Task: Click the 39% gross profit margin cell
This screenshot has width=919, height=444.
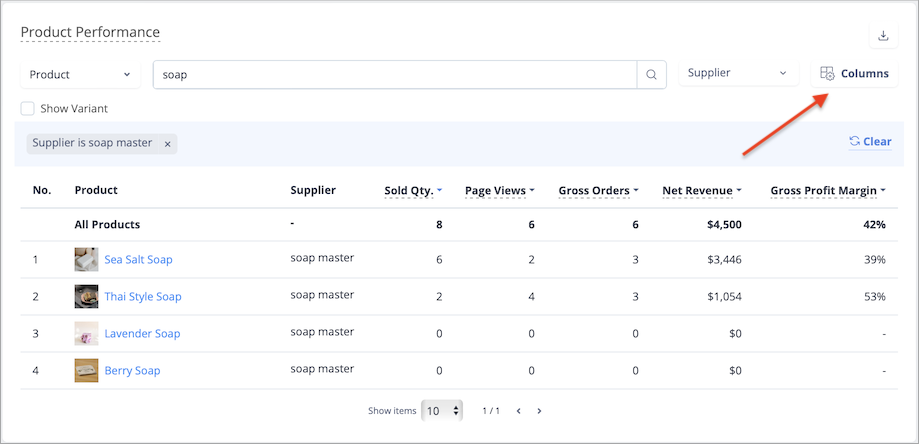Action: (874, 259)
